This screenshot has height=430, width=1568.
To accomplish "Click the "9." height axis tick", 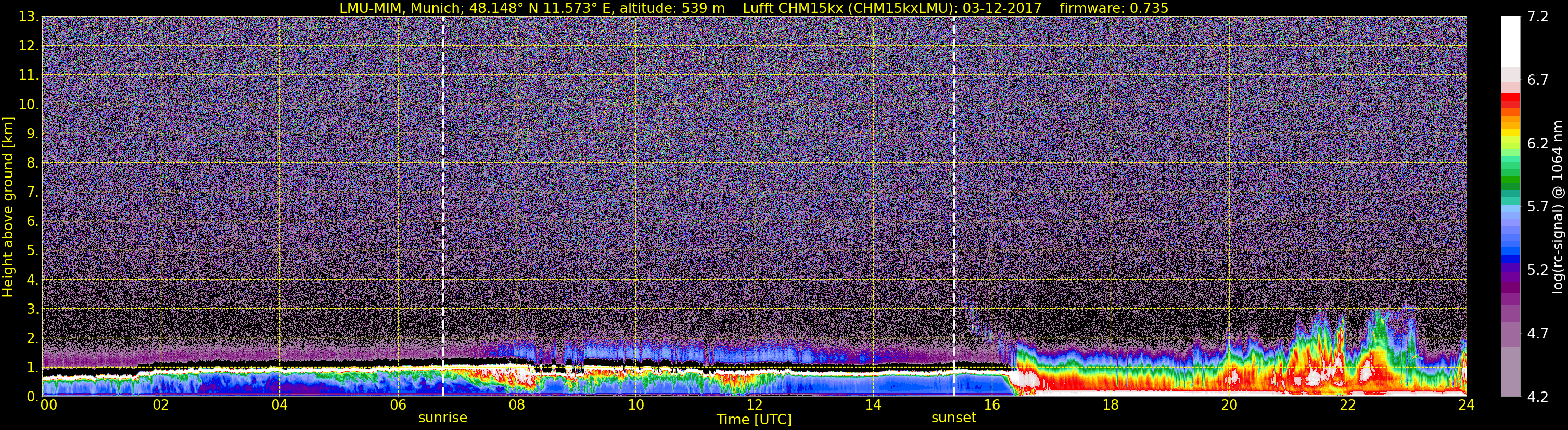I will (32, 134).
